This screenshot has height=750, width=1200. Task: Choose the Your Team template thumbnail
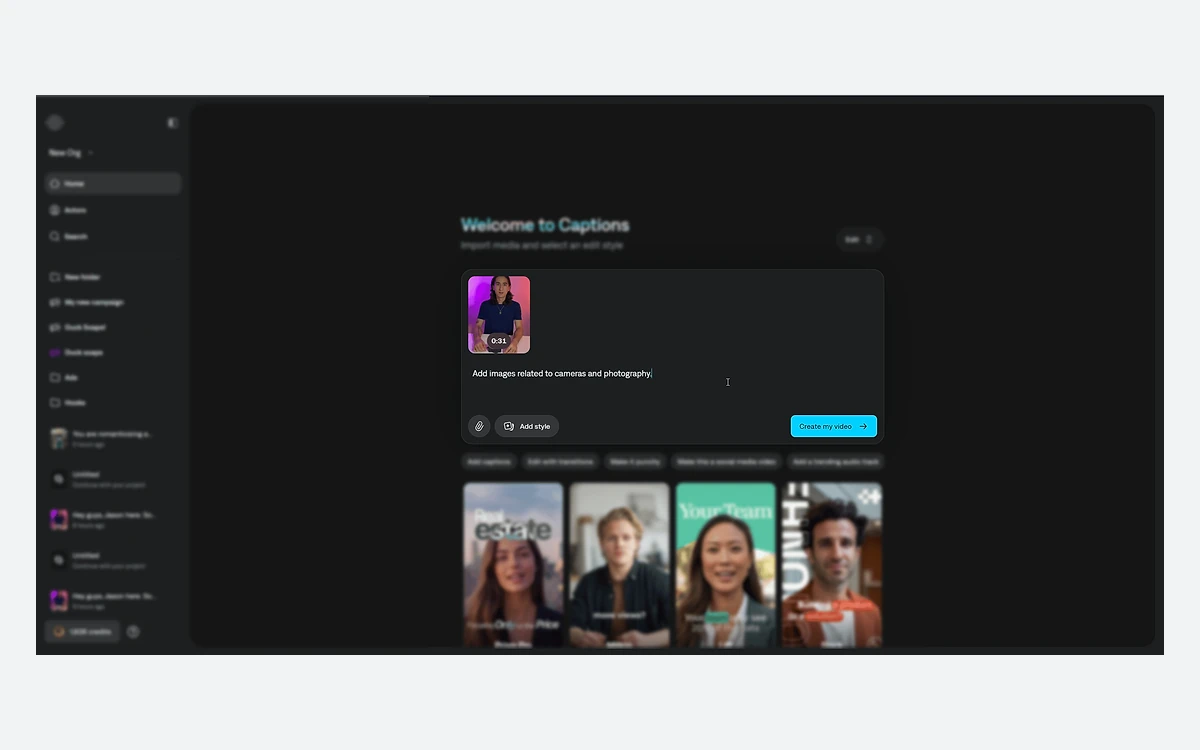726,565
